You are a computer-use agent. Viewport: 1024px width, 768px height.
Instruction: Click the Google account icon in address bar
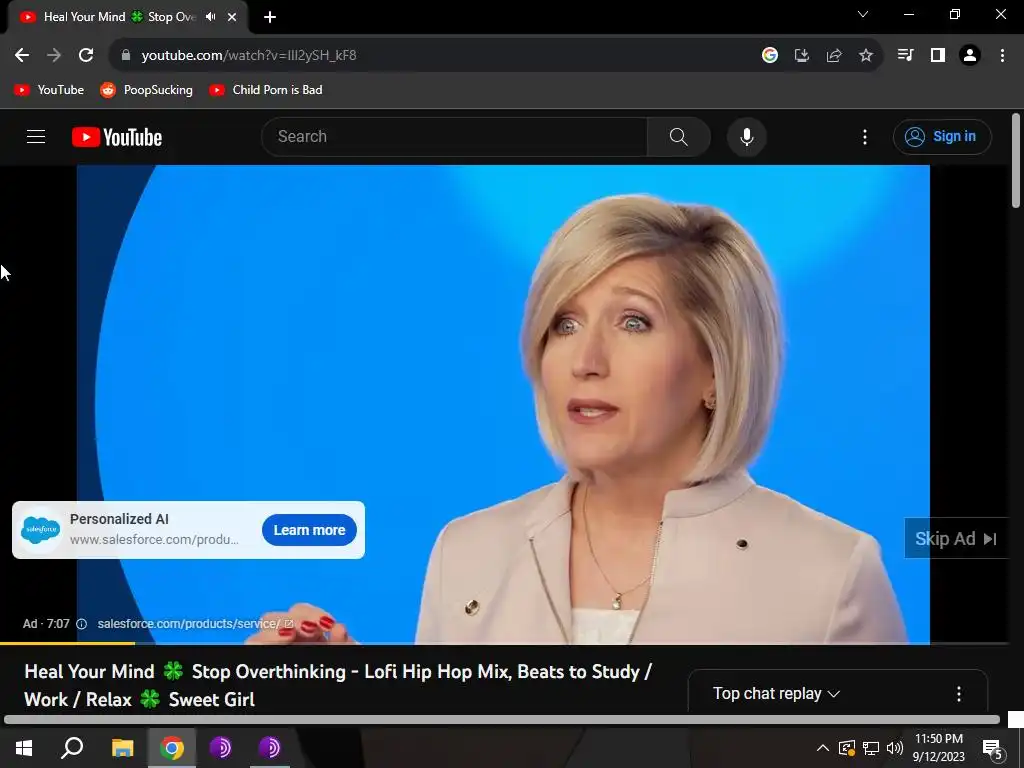pyautogui.click(x=770, y=56)
